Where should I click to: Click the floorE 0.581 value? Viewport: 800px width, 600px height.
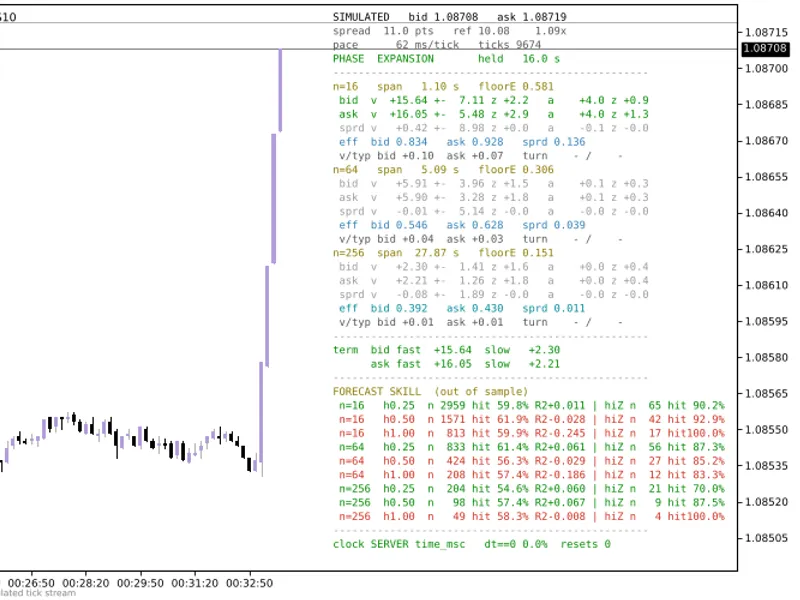click(516, 86)
